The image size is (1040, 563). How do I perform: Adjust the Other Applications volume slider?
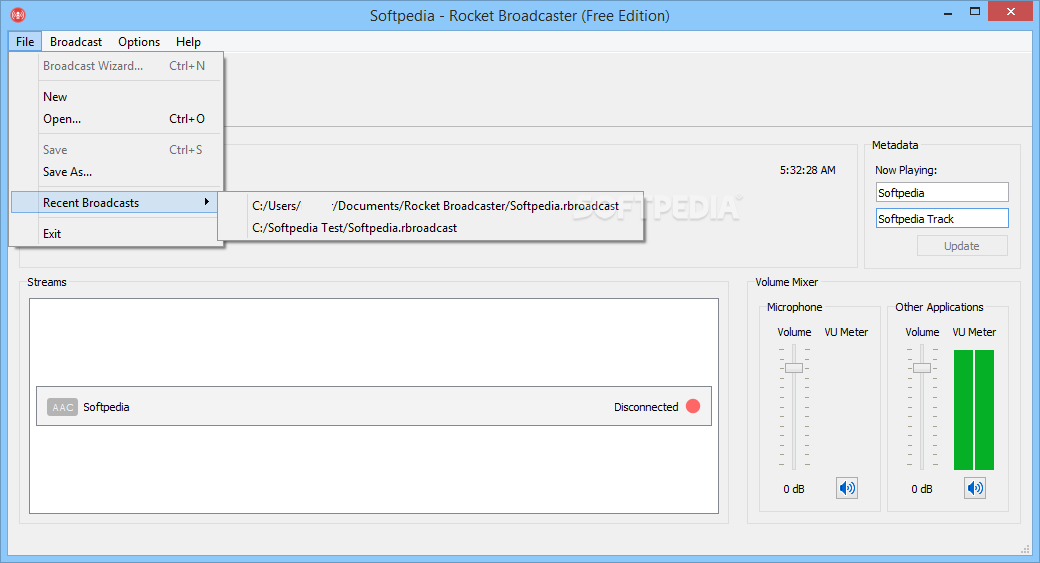coord(922,368)
